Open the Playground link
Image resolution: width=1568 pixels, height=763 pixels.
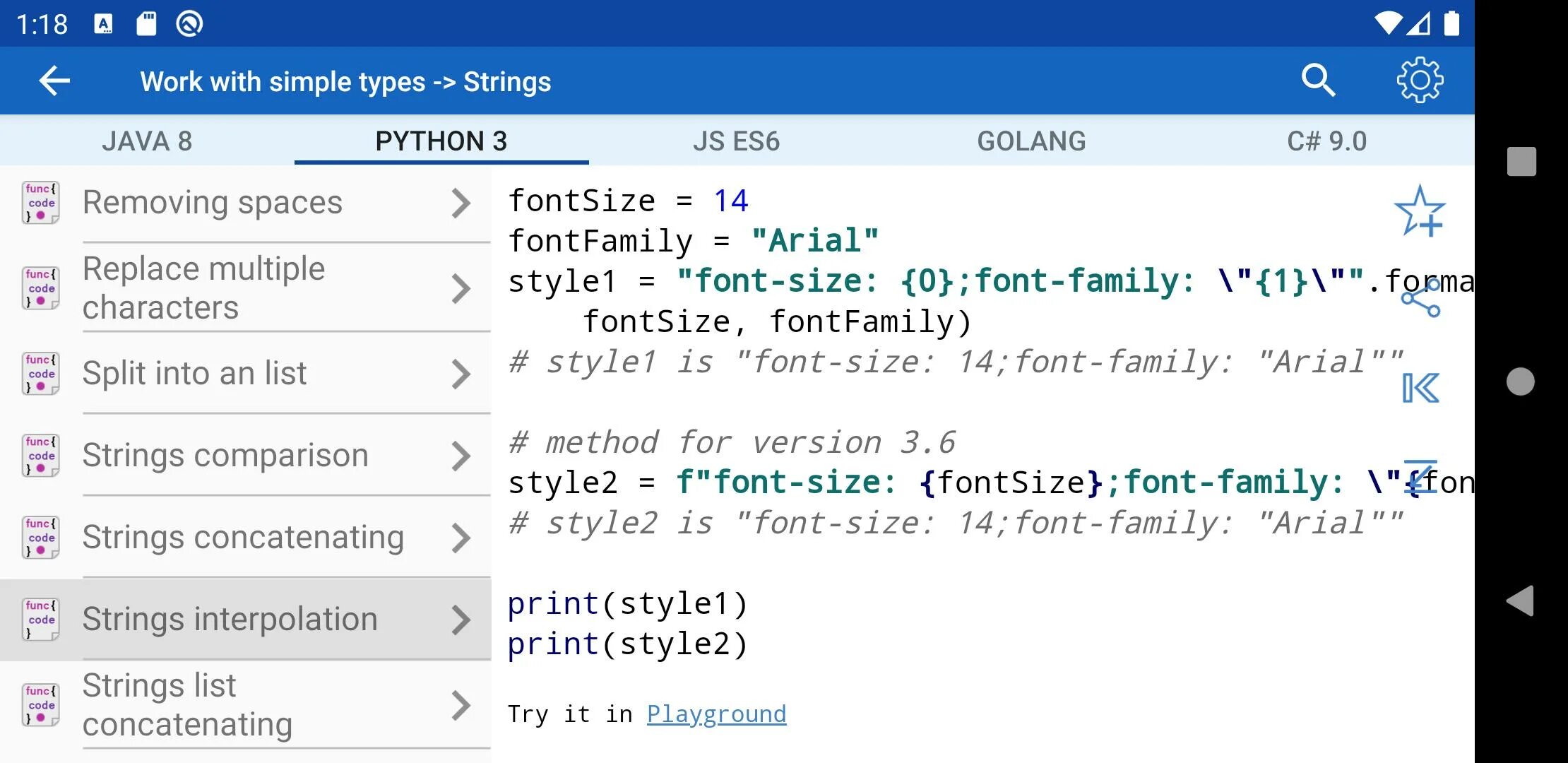coord(716,714)
